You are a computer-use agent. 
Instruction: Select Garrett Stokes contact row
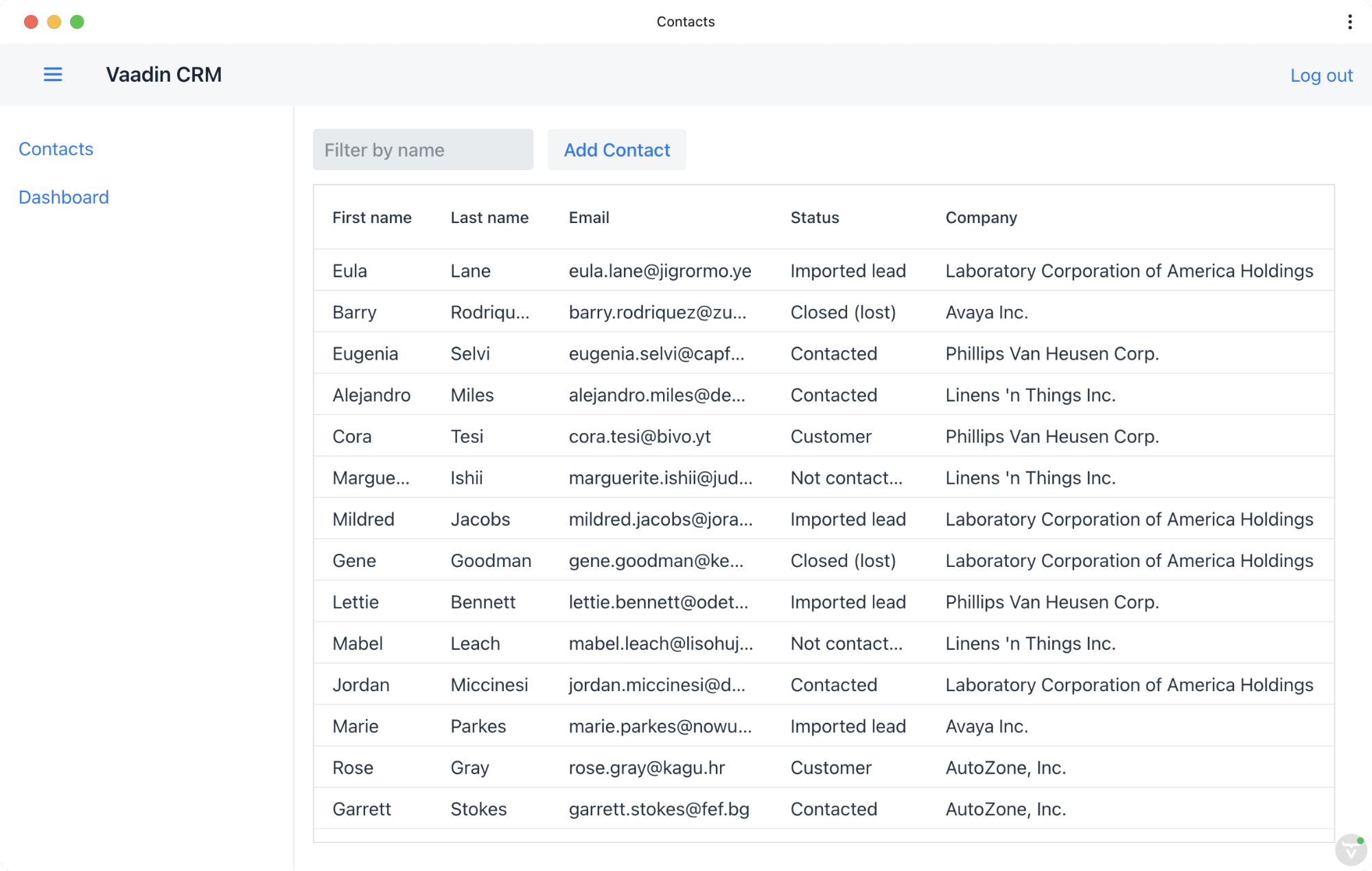click(x=823, y=809)
